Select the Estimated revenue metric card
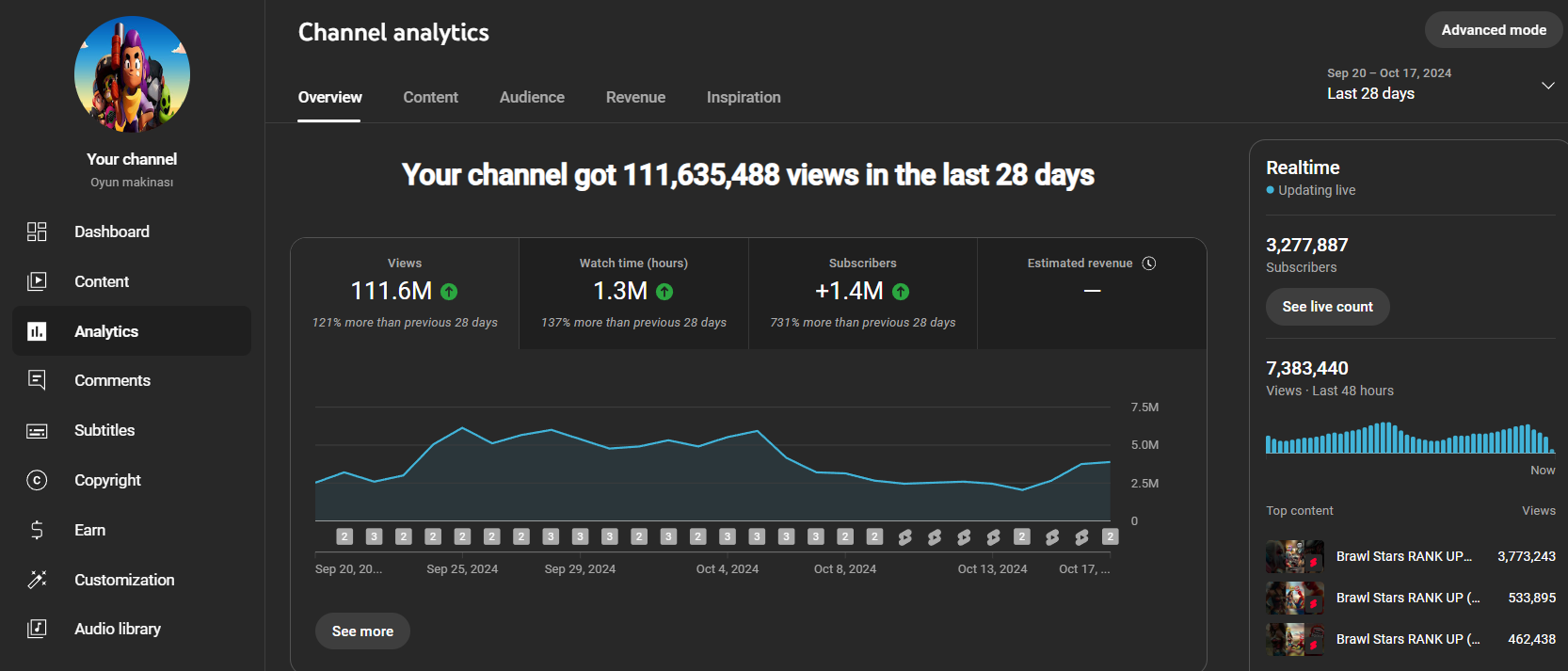 point(1092,294)
